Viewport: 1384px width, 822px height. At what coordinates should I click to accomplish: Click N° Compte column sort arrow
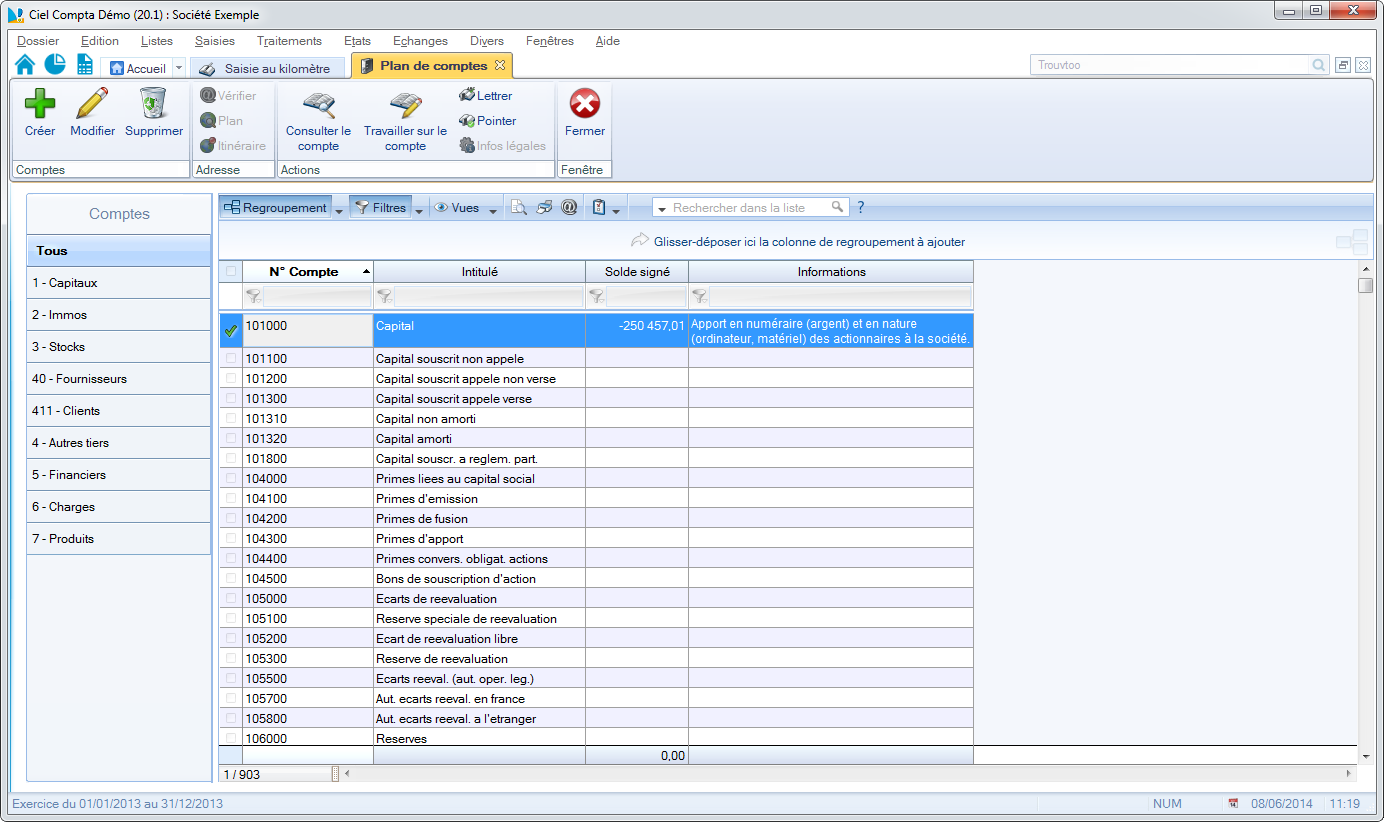366,272
